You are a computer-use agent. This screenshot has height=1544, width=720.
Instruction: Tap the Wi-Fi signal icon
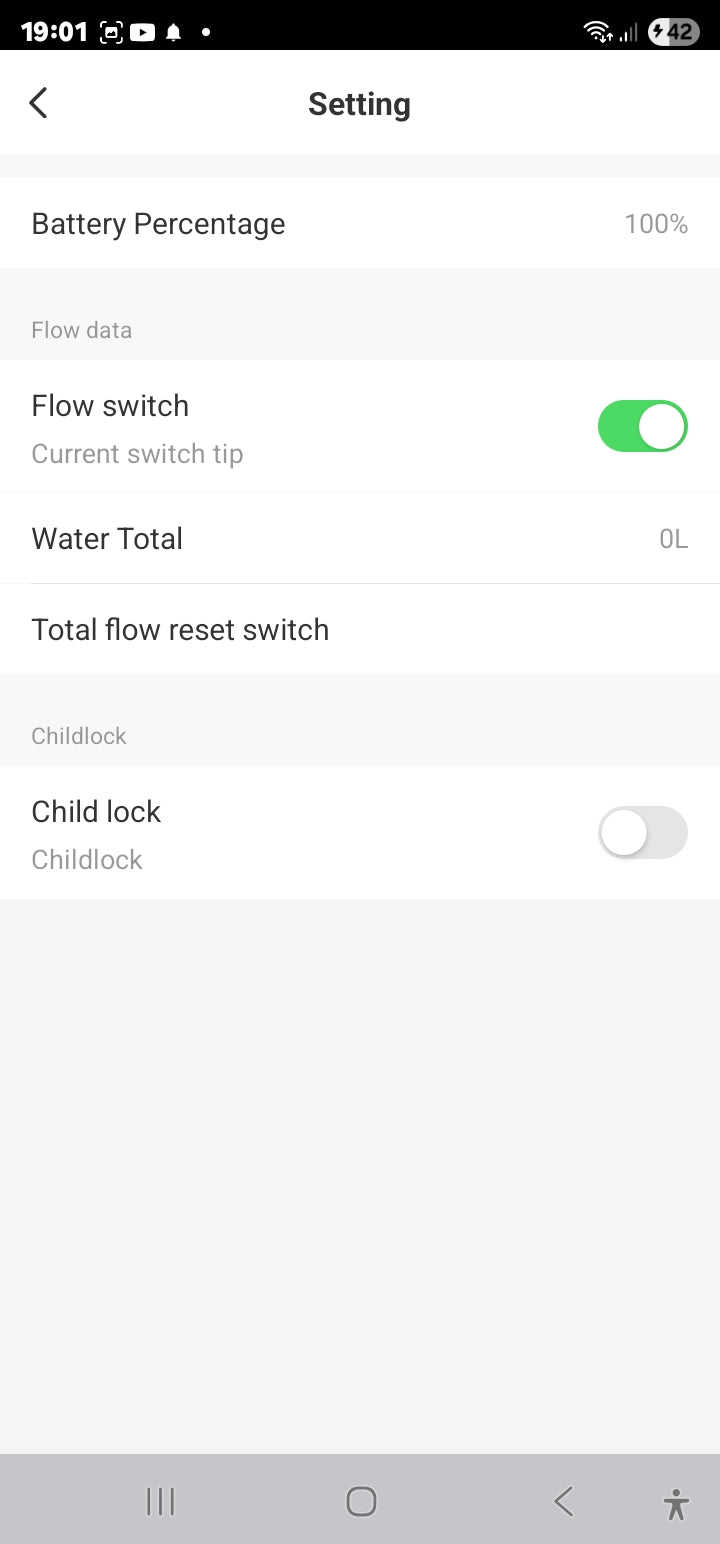tap(598, 32)
